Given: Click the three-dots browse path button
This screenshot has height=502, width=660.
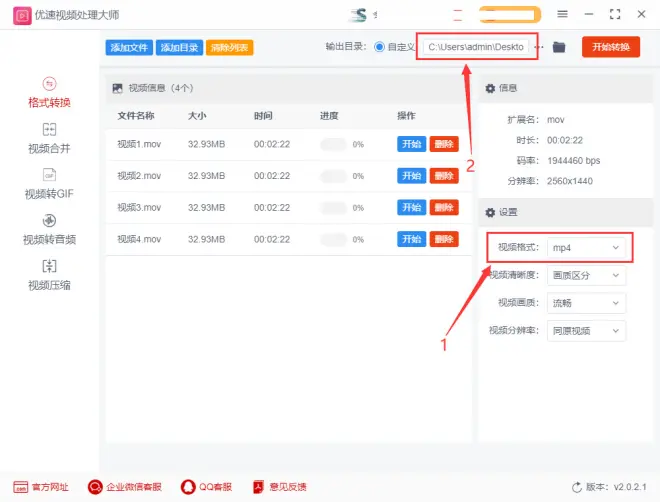Looking at the screenshot, I should [539, 47].
